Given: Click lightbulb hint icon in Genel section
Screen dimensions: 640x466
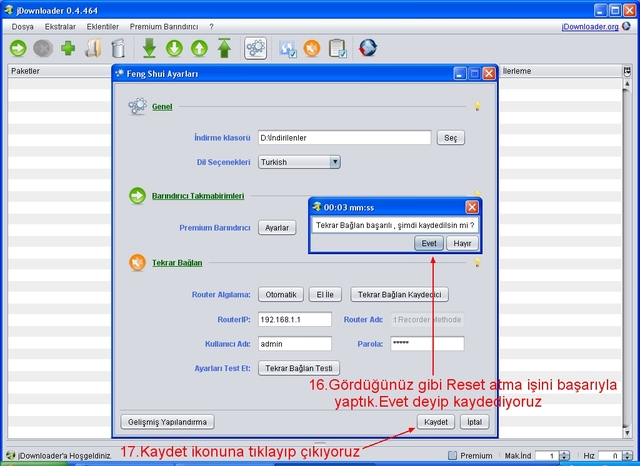Looking at the screenshot, I should (x=477, y=106).
